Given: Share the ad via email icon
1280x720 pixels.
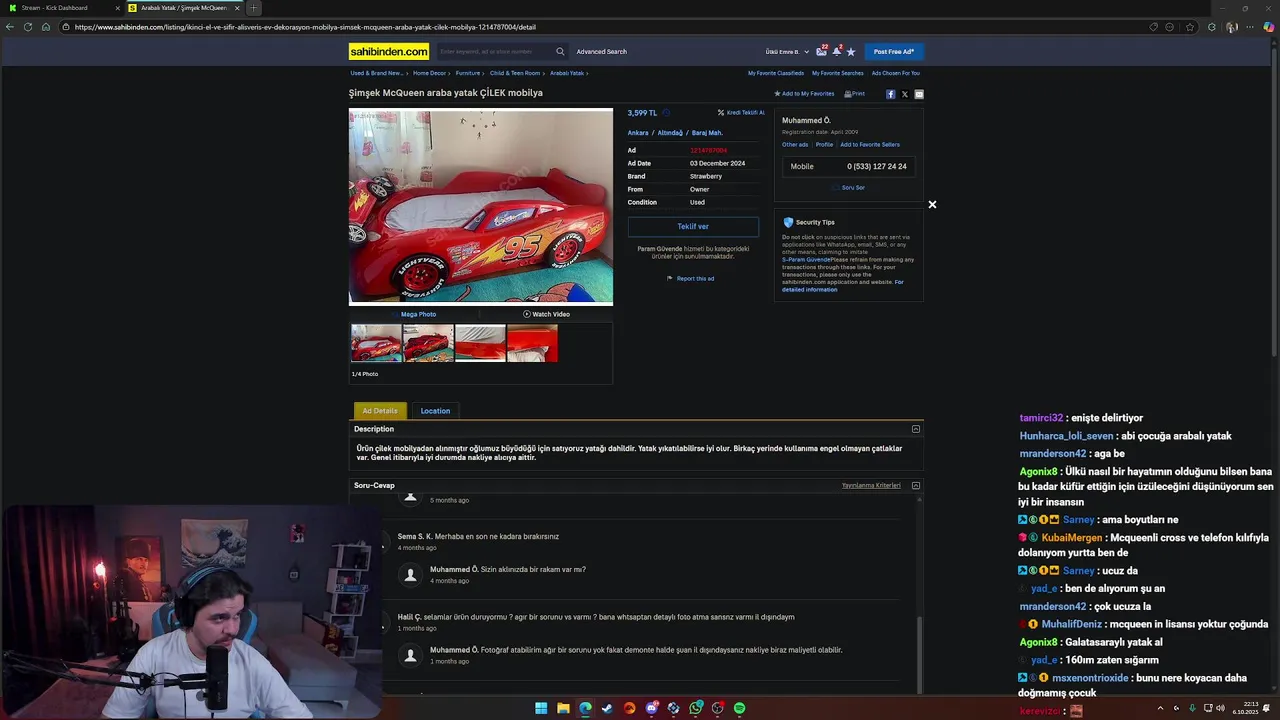Looking at the screenshot, I should (x=919, y=94).
